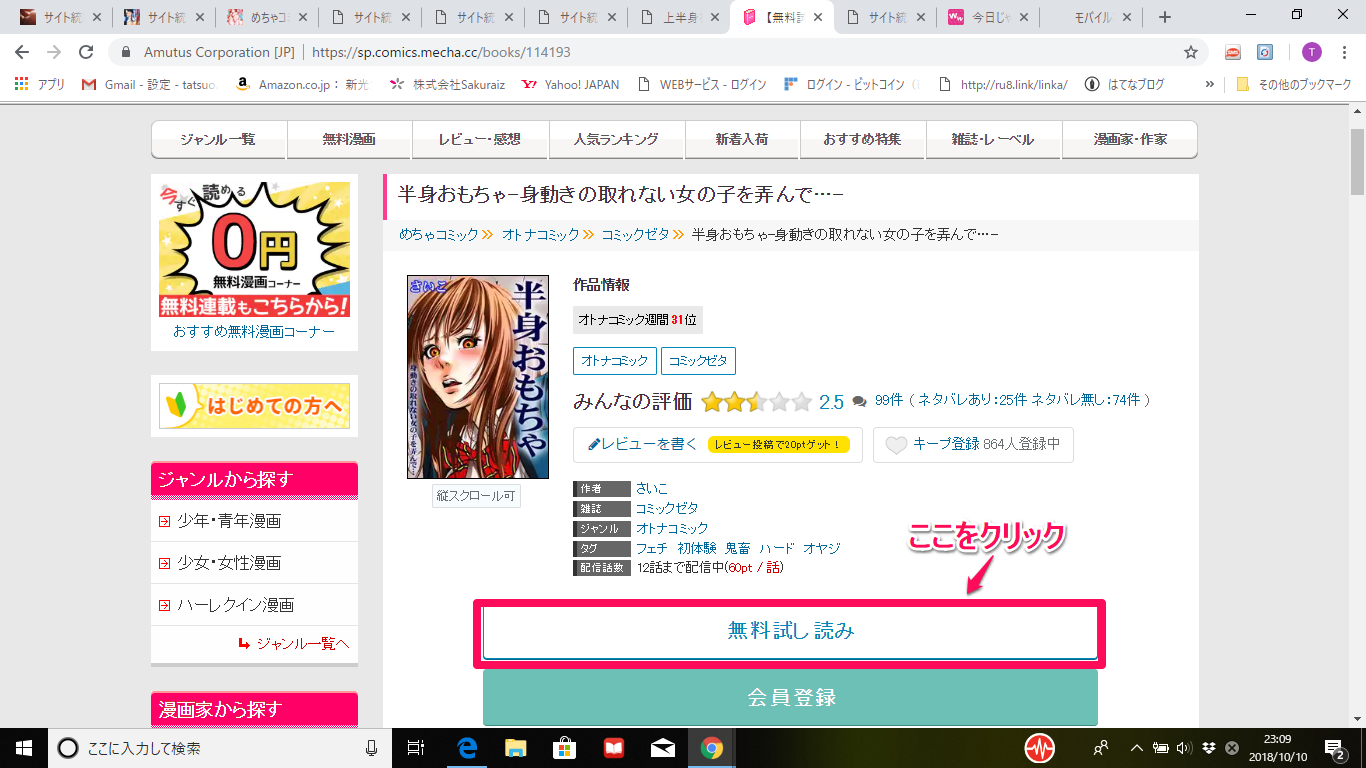The width and height of the screenshot is (1366, 768).
Task: Open the Windows Start menu
Action: coord(23,748)
